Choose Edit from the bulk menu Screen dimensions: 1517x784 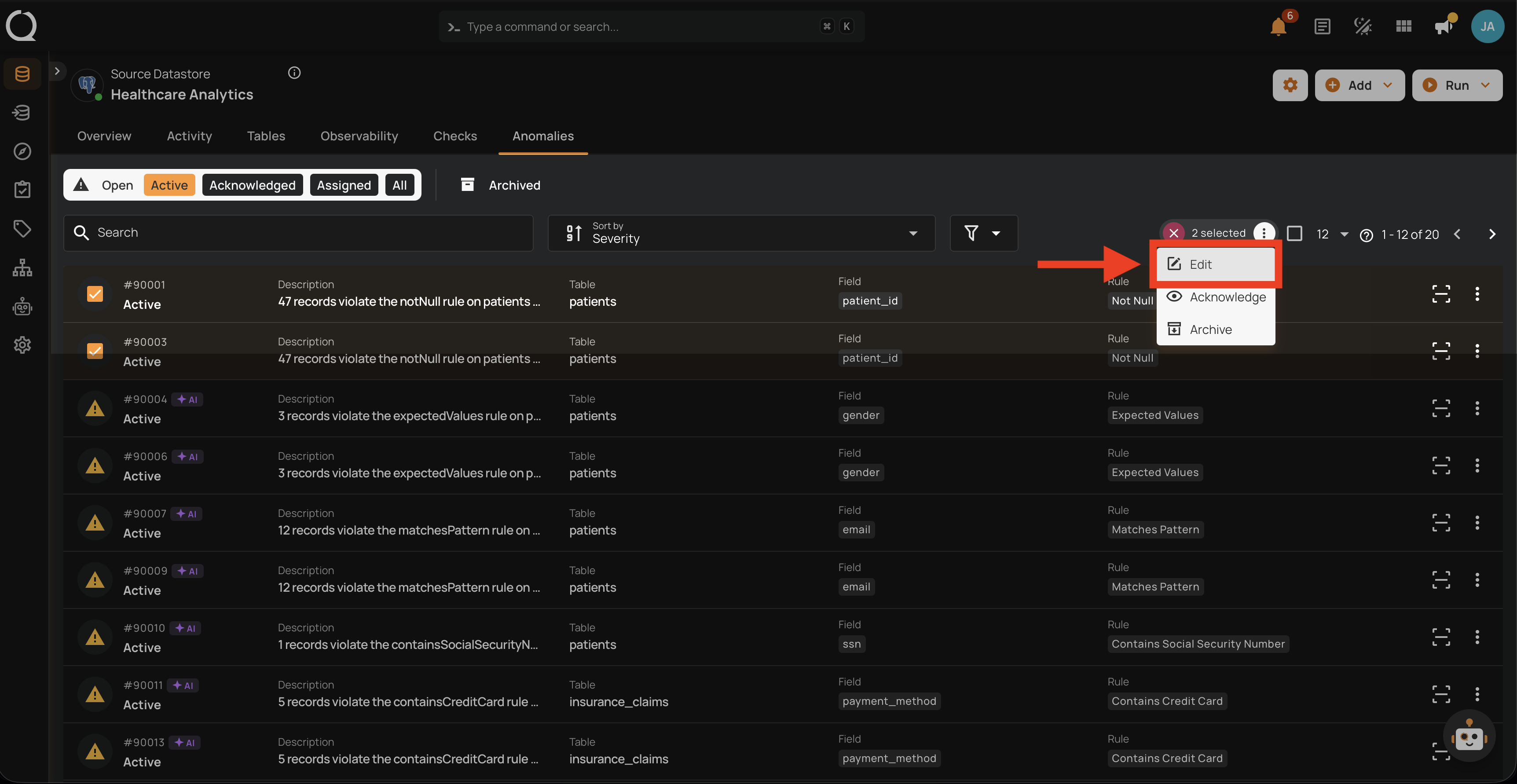(1216, 264)
